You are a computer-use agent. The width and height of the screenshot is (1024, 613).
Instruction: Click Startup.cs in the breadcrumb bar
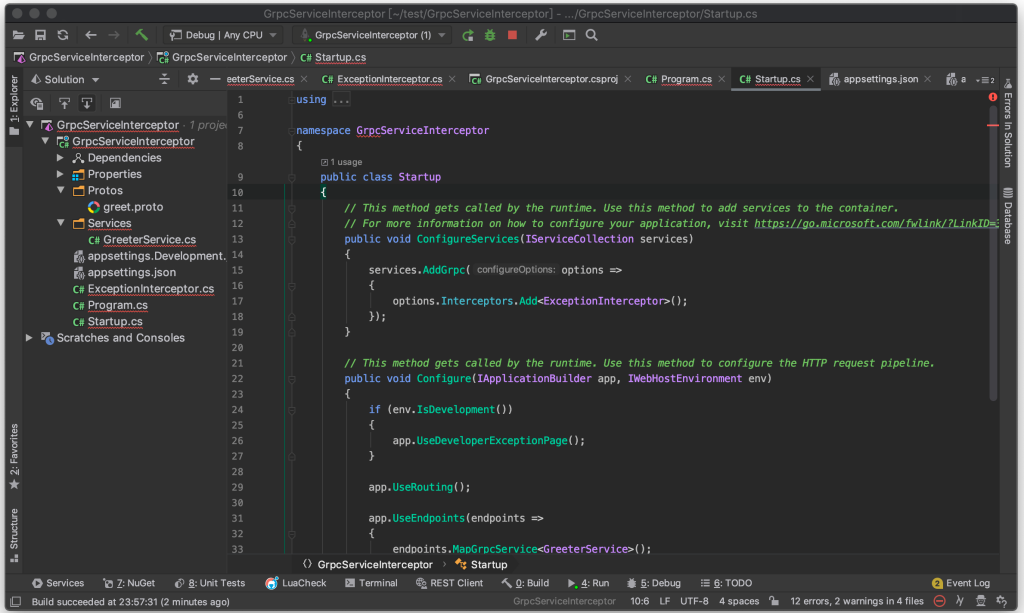(333, 57)
